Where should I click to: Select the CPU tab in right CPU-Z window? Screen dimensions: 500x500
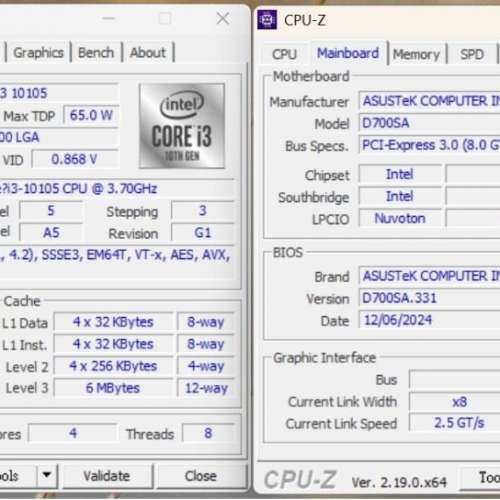pos(284,54)
